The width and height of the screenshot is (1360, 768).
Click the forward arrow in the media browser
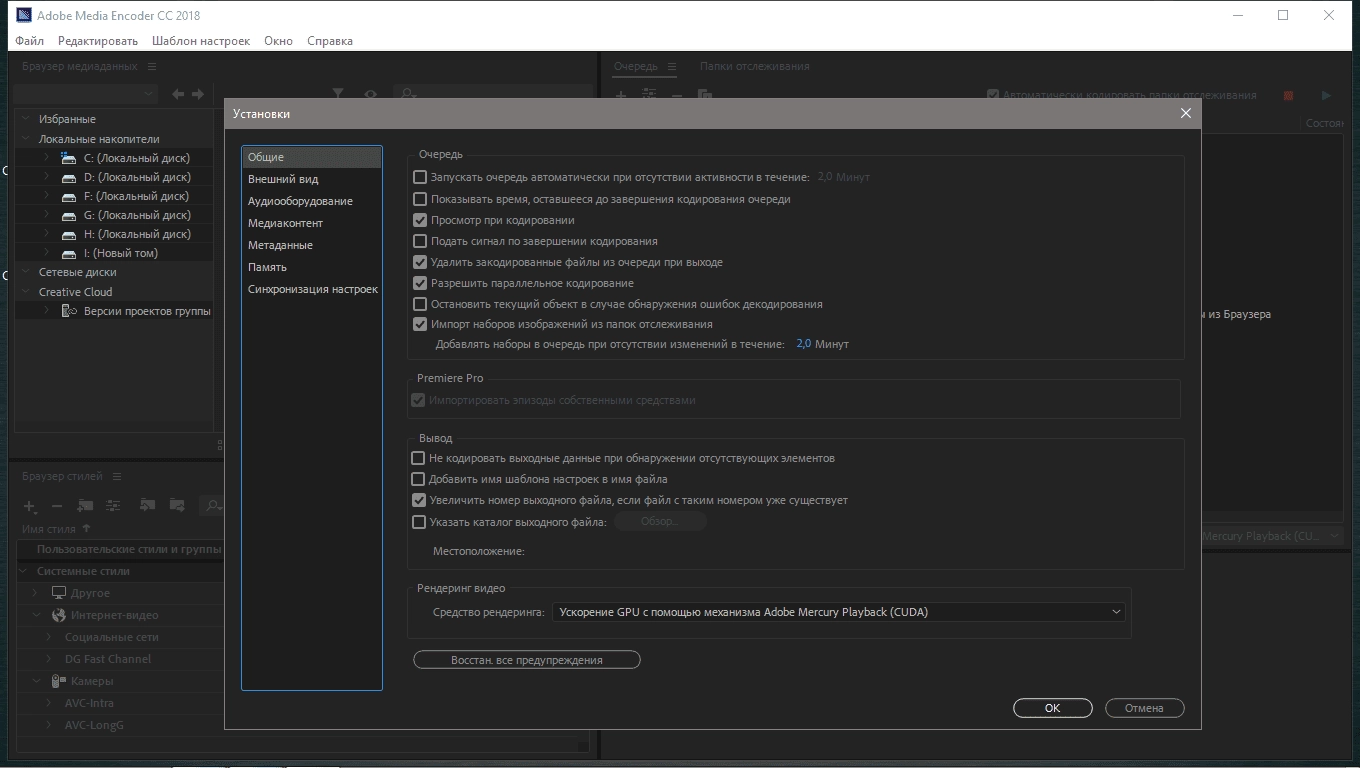coord(198,94)
